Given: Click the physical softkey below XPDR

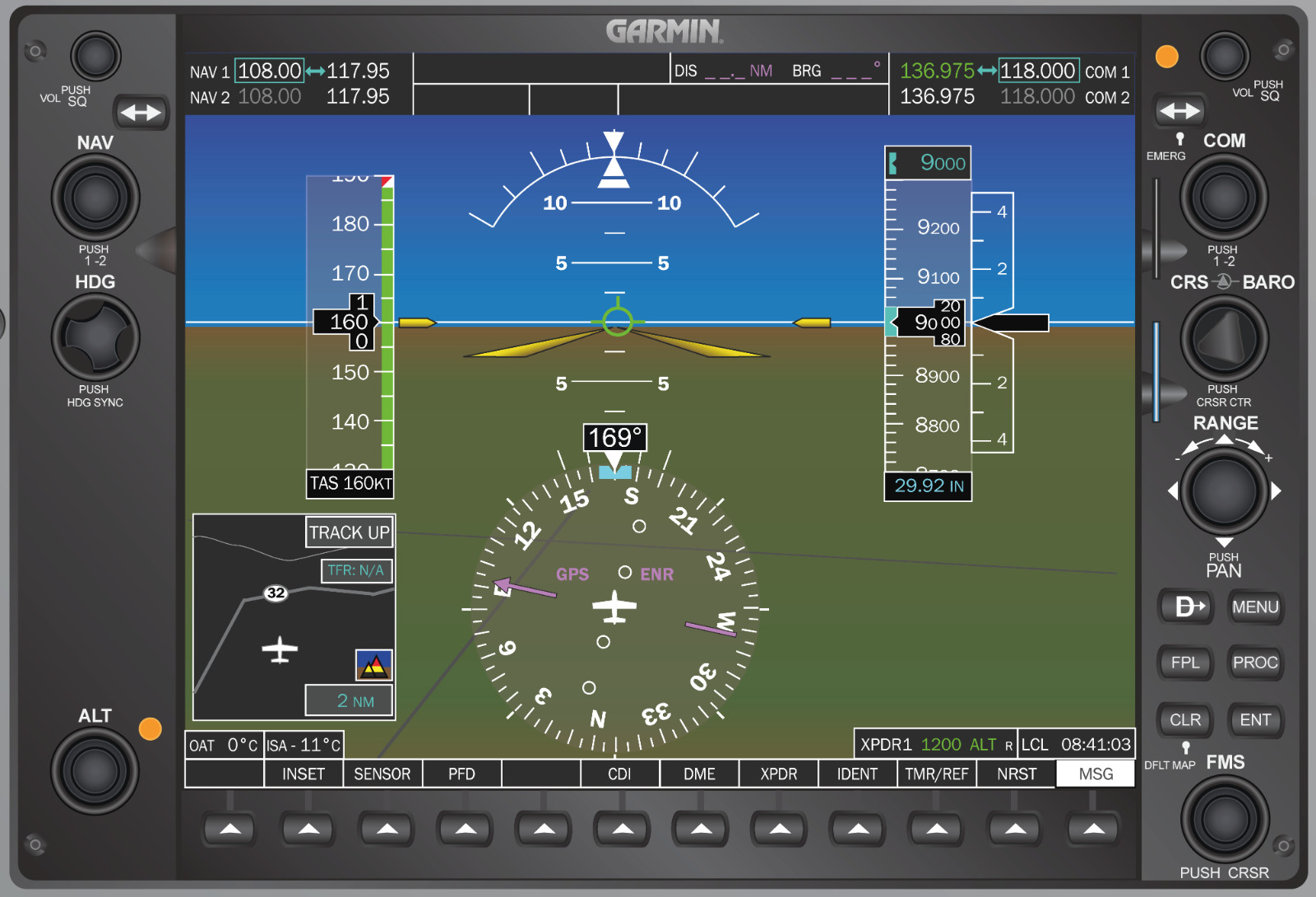Looking at the screenshot, I should (x=780, y=829).
